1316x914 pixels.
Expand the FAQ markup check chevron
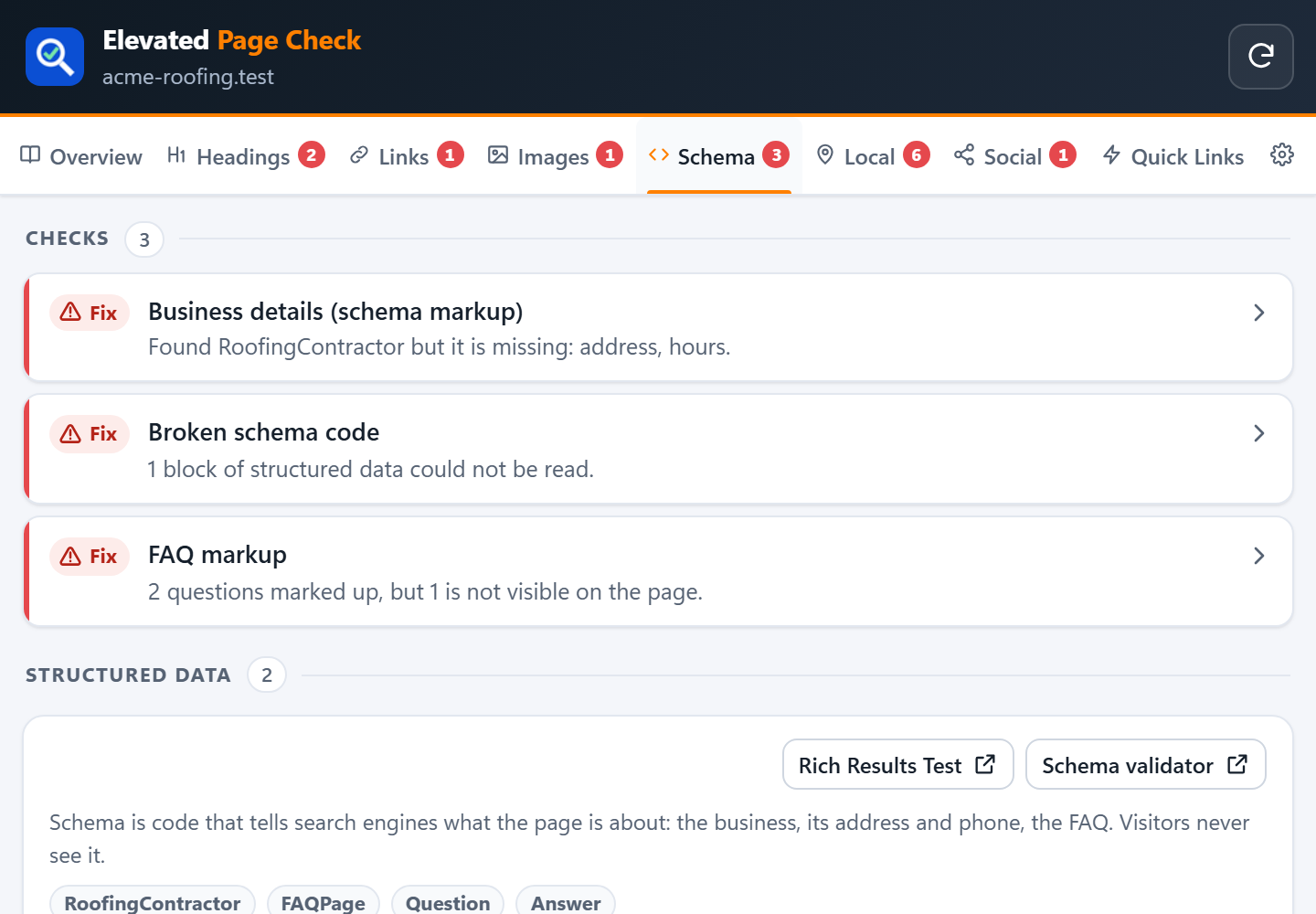tap(1259, 556)
